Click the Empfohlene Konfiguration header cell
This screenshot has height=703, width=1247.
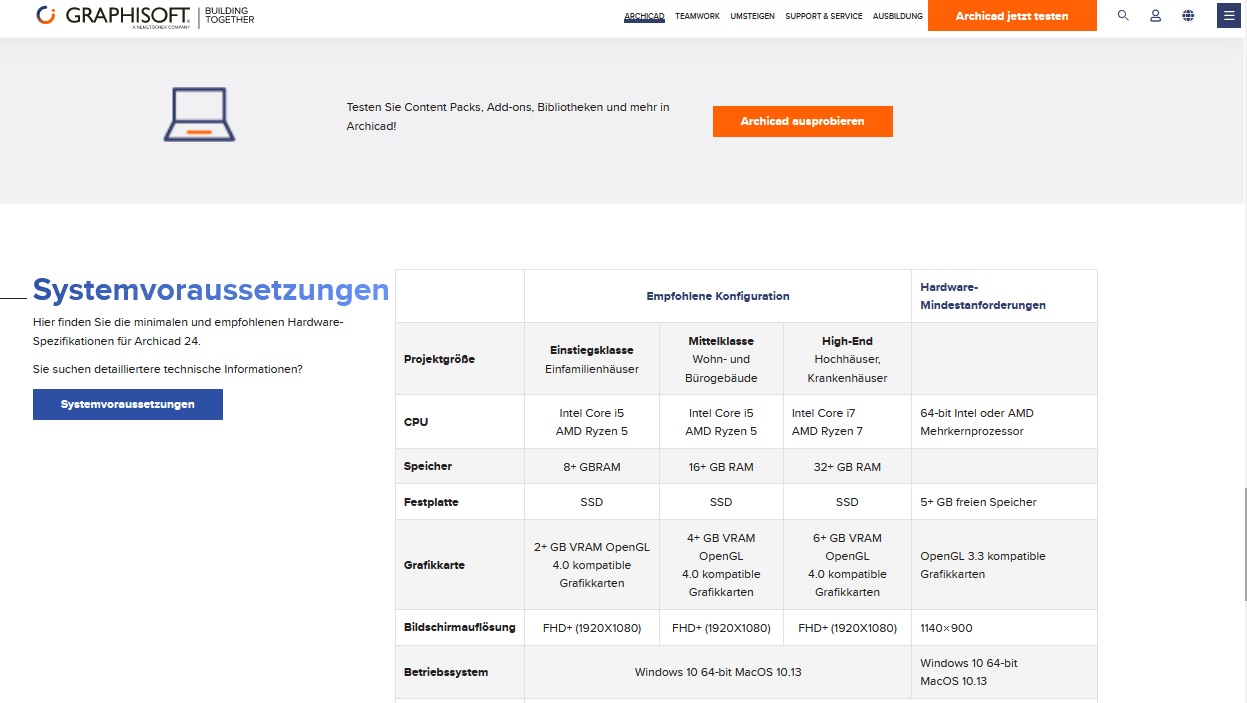[718, 296]
